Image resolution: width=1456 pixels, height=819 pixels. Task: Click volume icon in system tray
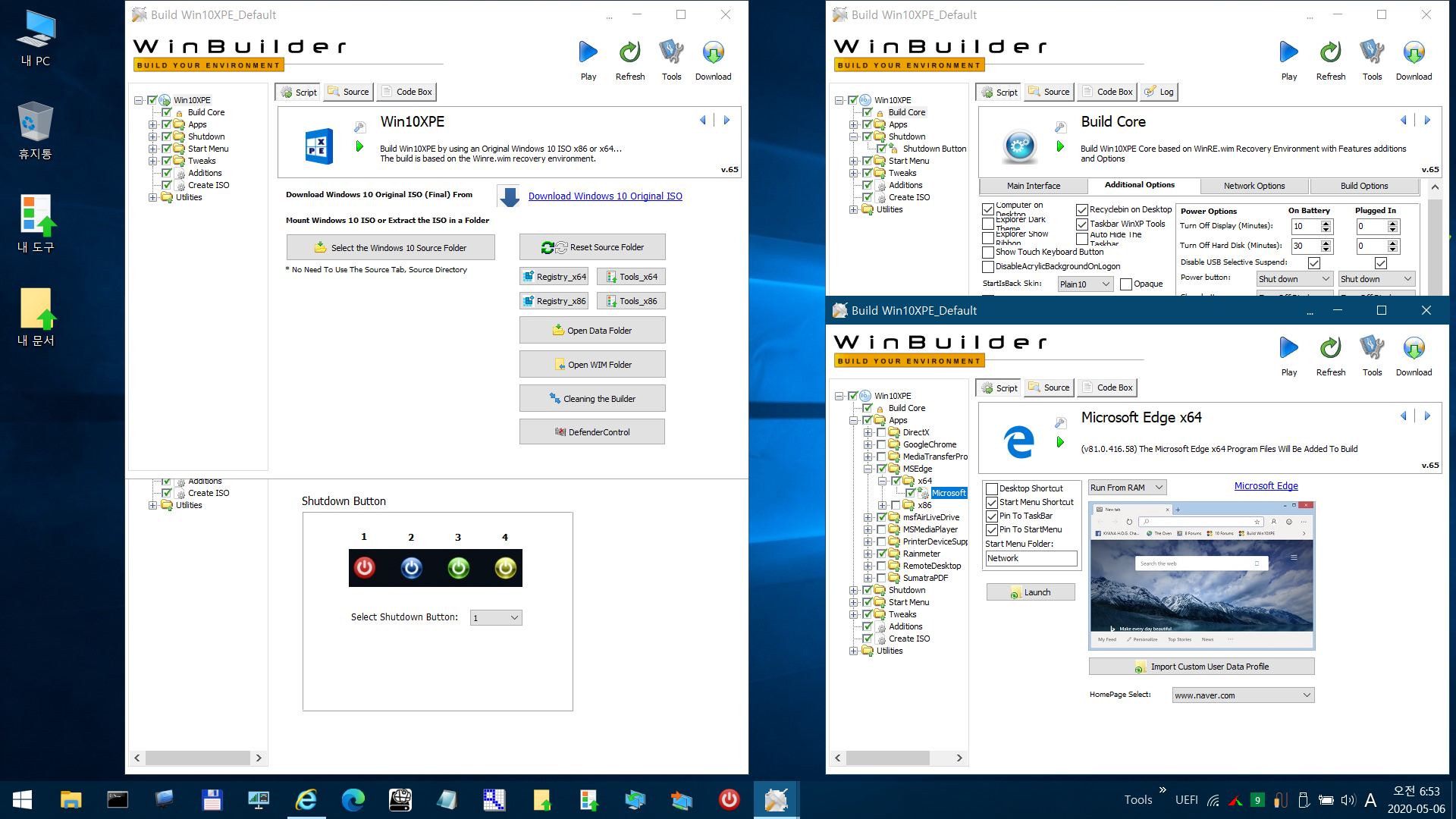(1348, 799)
